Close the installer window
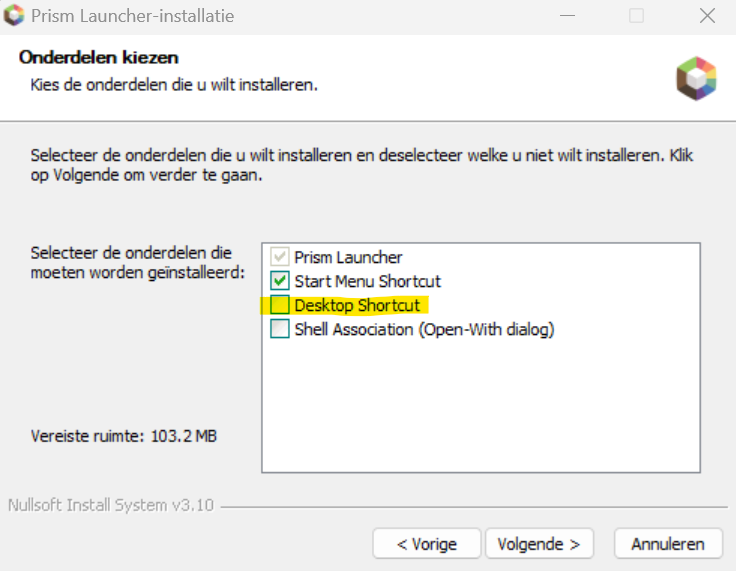Viewport: 736px width, 571px height. click(x=707, y=15)
